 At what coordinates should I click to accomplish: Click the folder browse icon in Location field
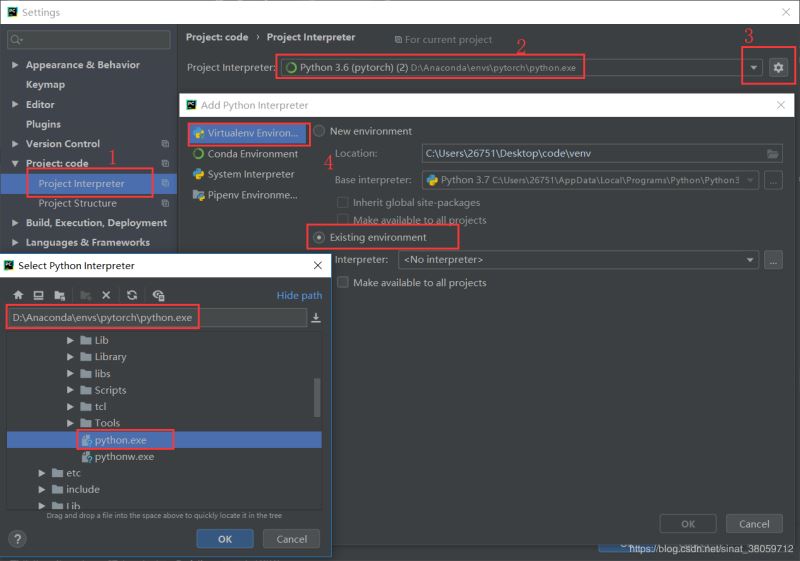[772, 154]
